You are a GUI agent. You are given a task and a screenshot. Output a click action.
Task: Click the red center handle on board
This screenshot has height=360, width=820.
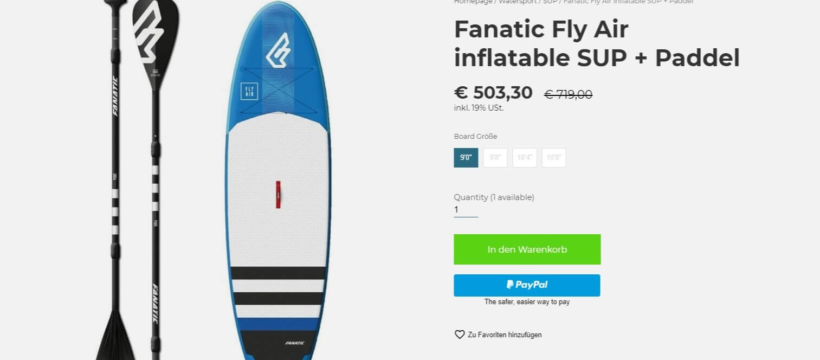[278, 195]
